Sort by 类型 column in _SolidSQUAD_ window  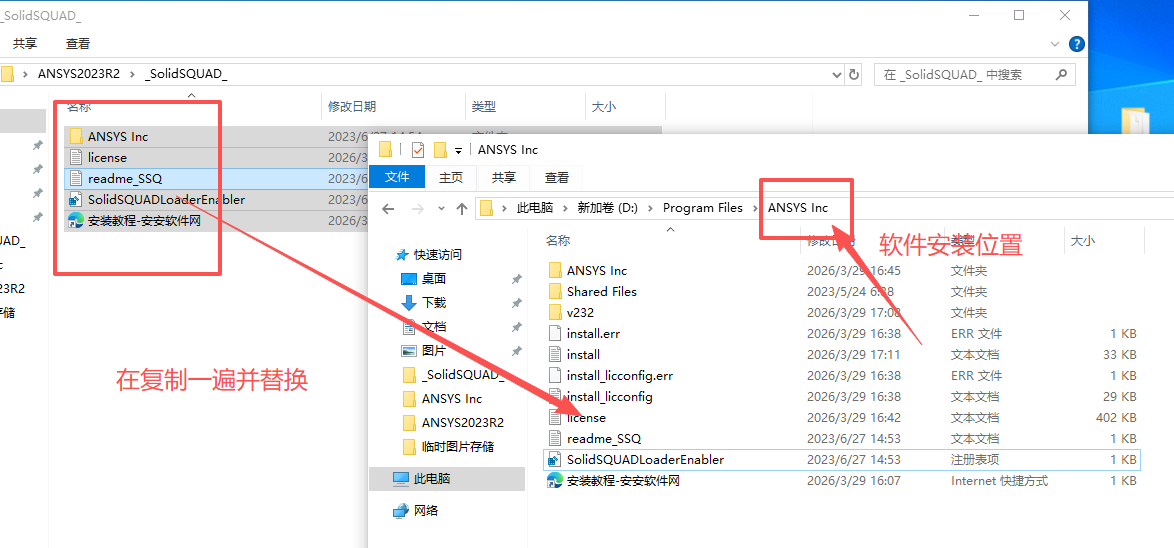point(484,107)
